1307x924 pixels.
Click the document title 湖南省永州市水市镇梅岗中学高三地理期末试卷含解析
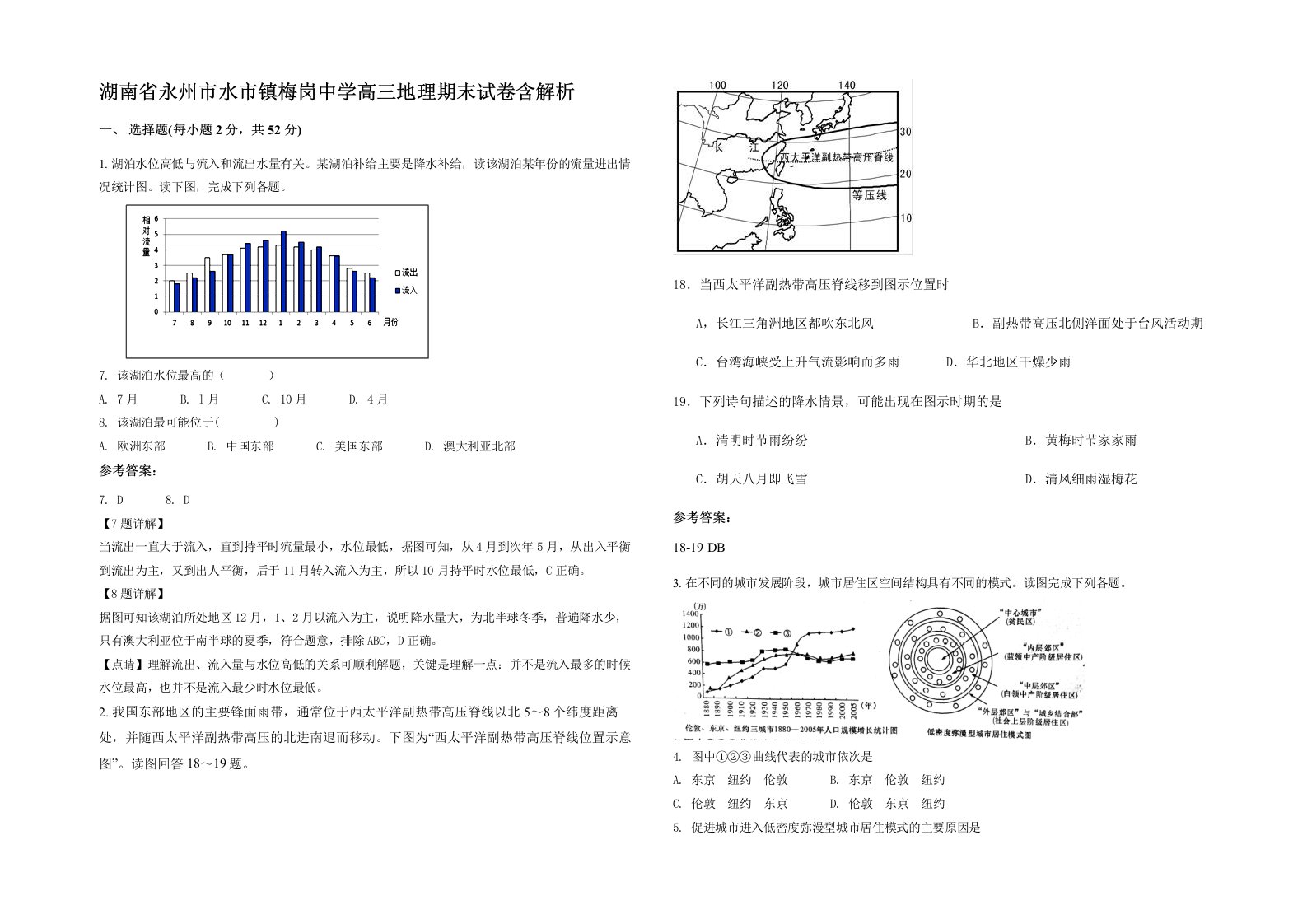337,92
